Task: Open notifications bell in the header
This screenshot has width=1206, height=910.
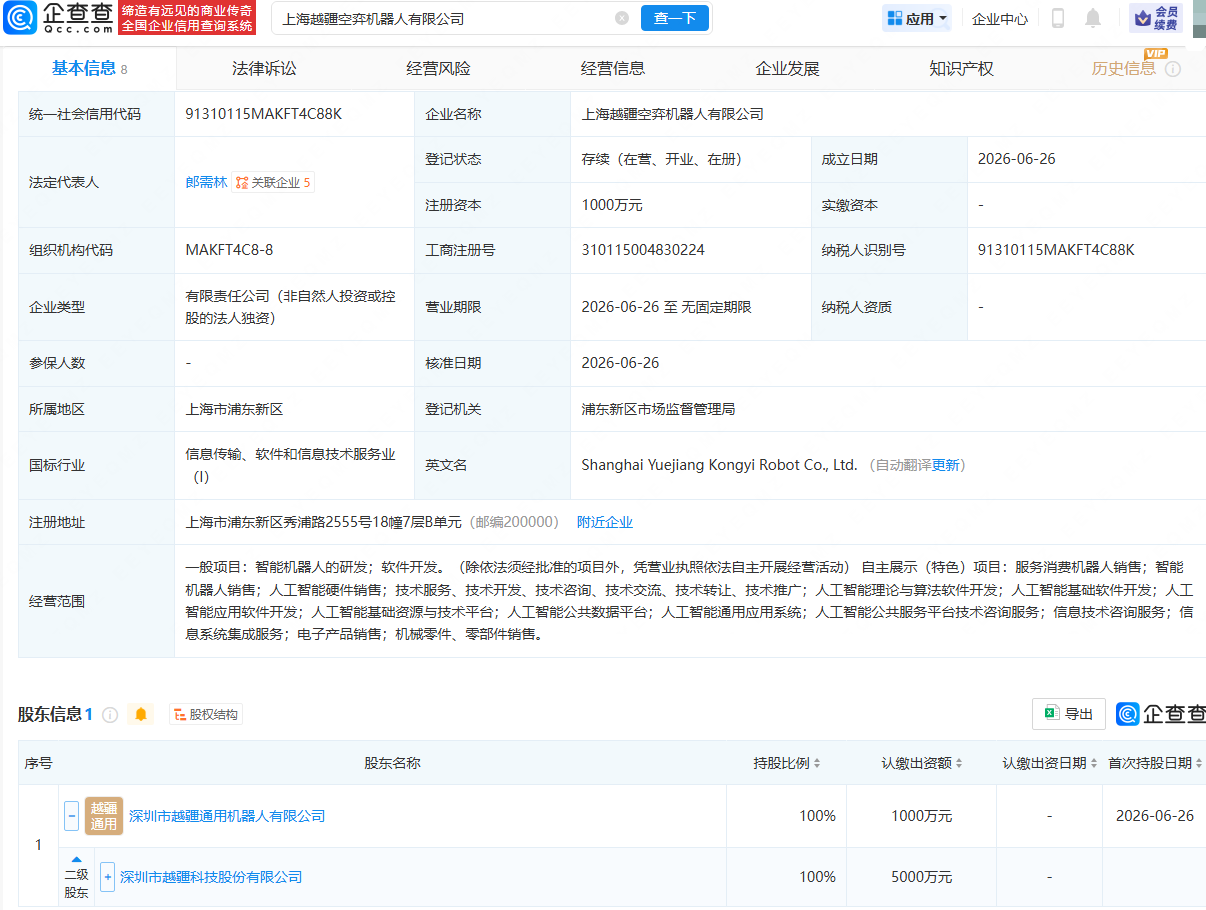Action: tap(1092, 18)
